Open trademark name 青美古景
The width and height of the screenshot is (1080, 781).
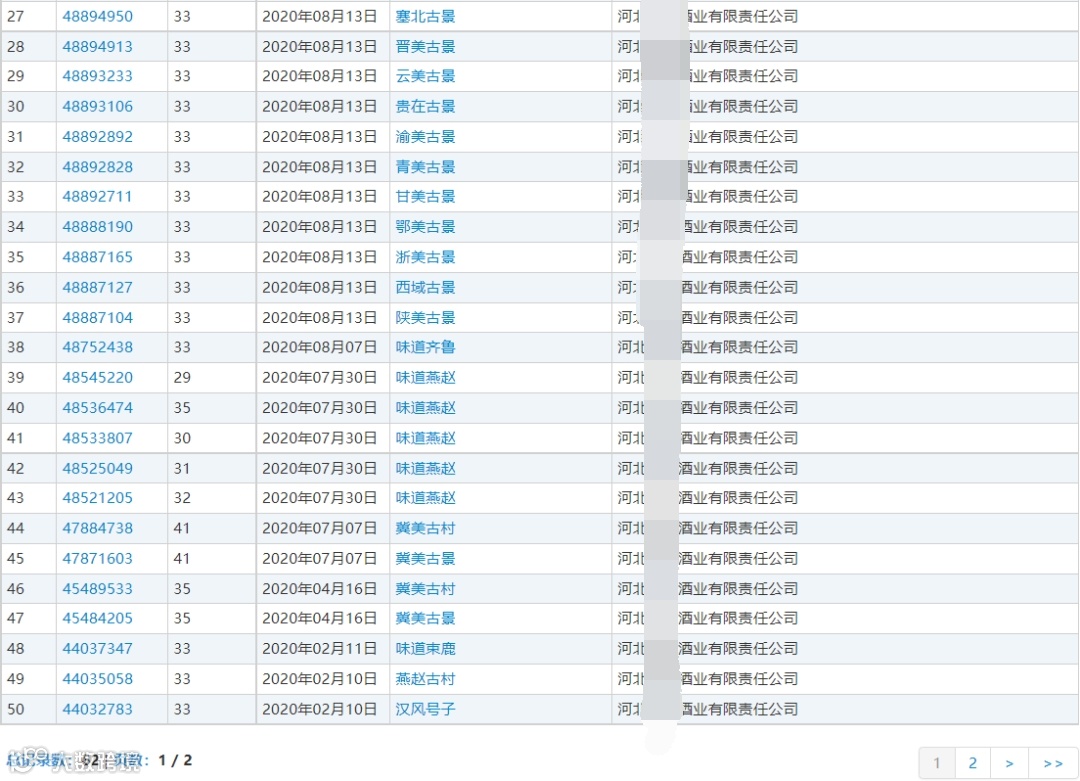(x=425, y=167)
